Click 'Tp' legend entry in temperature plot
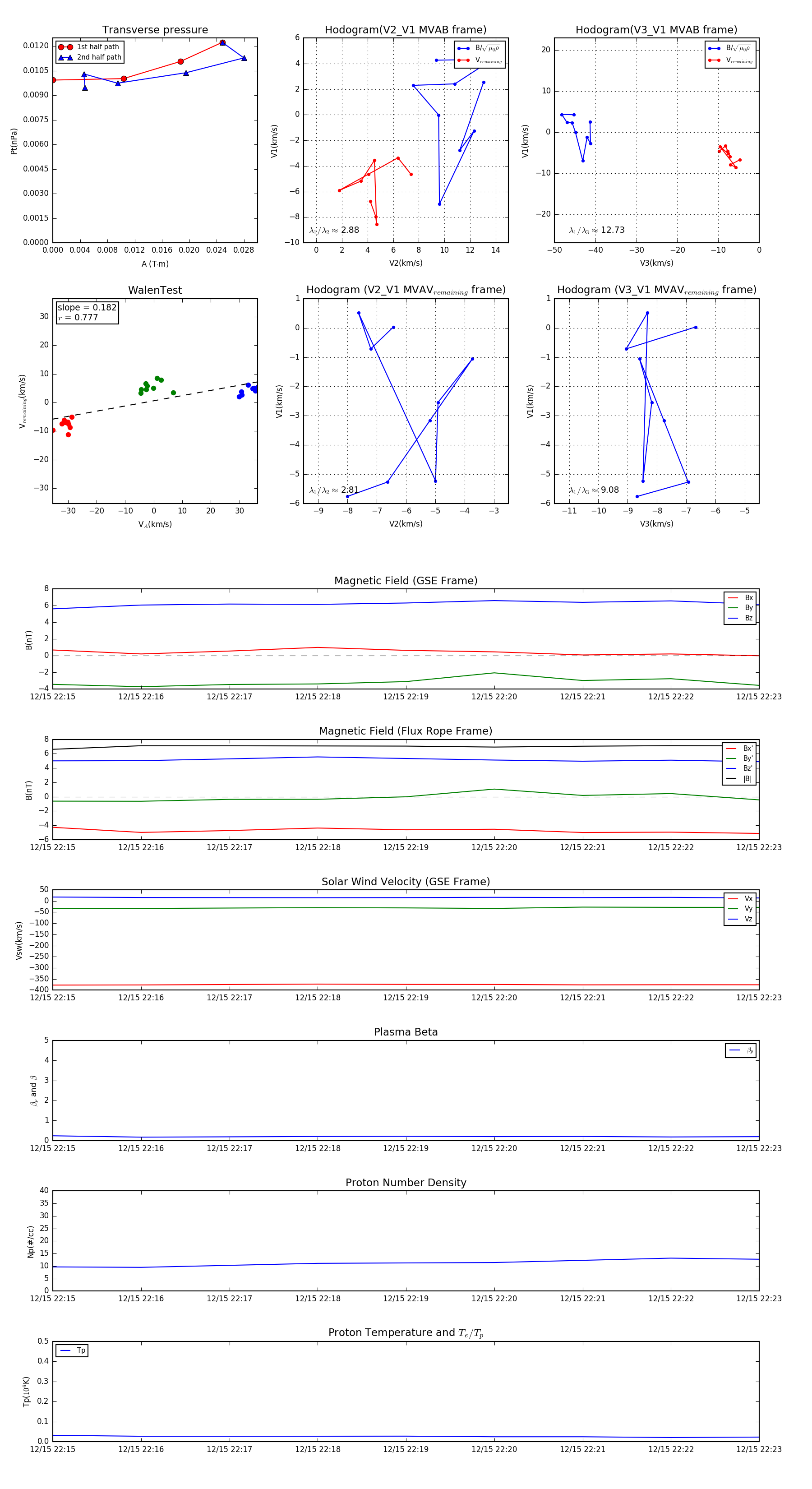812x1489 pixels. [x=73, y=1350]
